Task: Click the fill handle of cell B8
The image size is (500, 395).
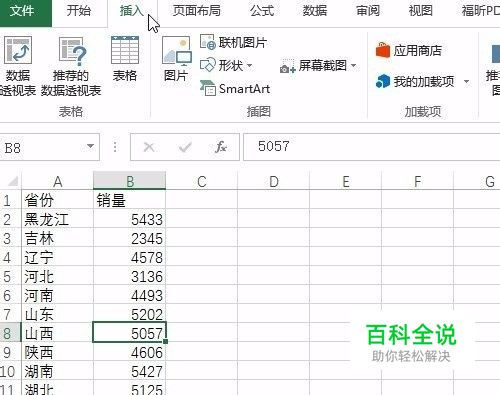Action: pyautogui.click(x=166, y=341)
